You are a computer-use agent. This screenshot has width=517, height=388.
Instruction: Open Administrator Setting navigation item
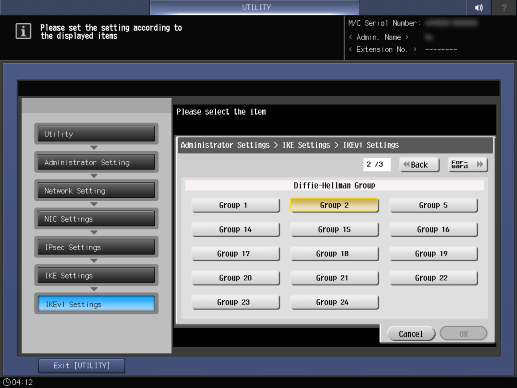(x=96, y=162)
